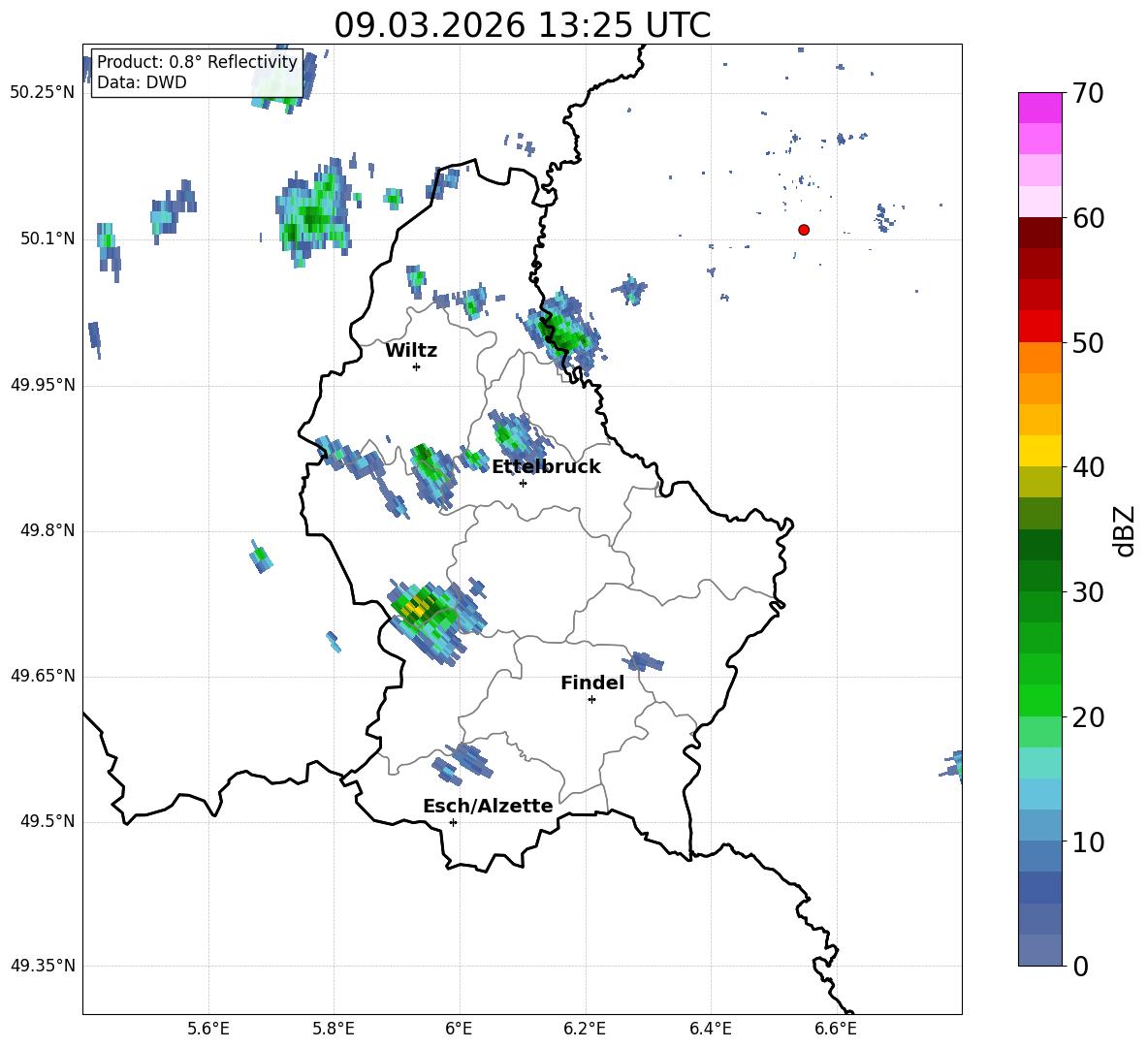Click the latitude label '49.5°N'
The height and width of the screenshot is (1048, 1148).
pos(48,821)
